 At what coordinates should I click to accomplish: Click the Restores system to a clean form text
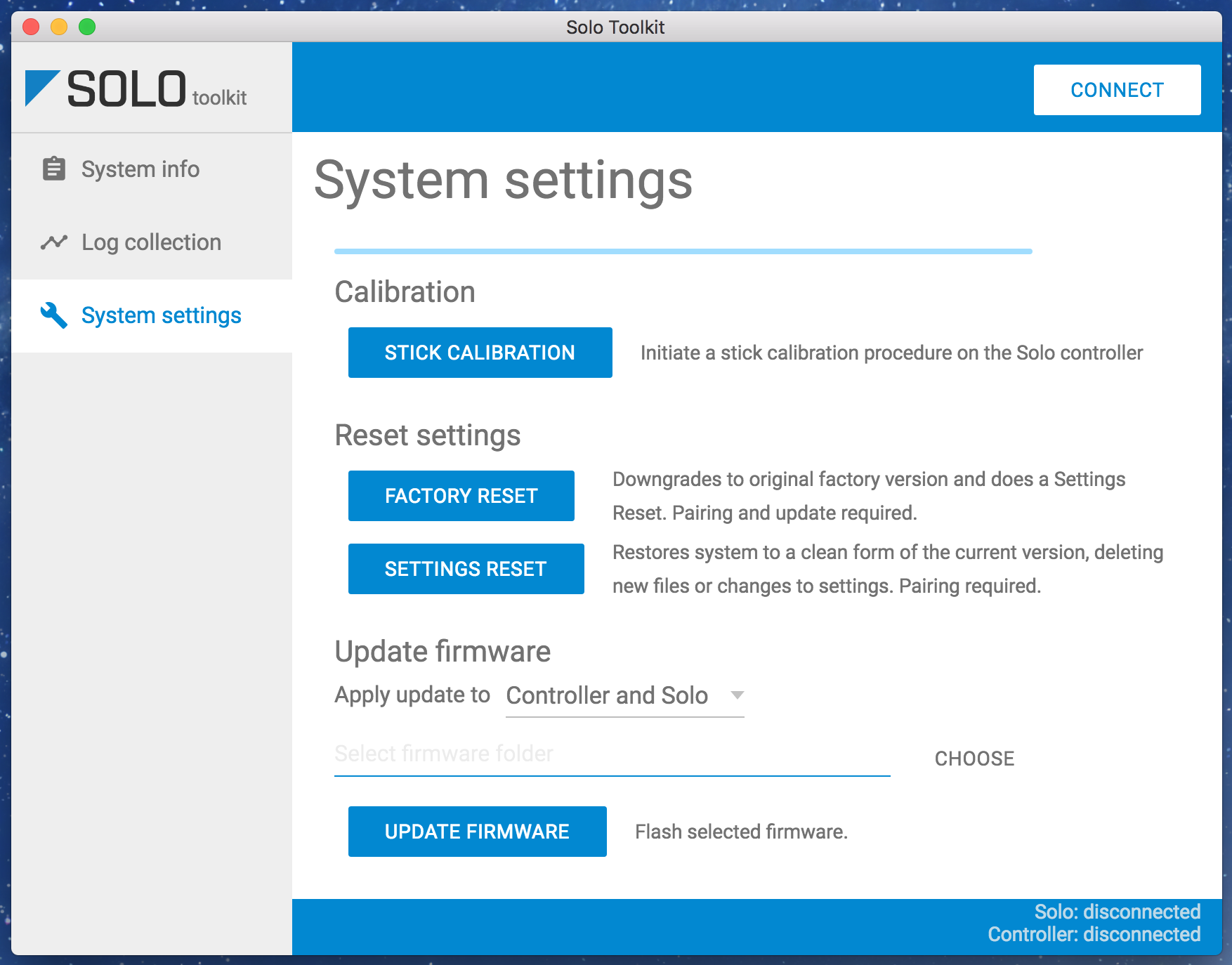[888, 569]
